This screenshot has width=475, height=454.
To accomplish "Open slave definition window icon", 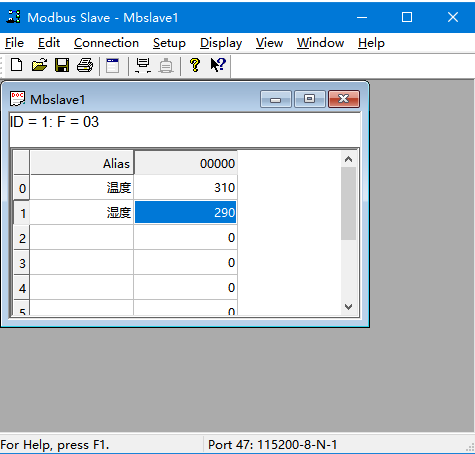I will pyautogui.click(x=112, y=65).
